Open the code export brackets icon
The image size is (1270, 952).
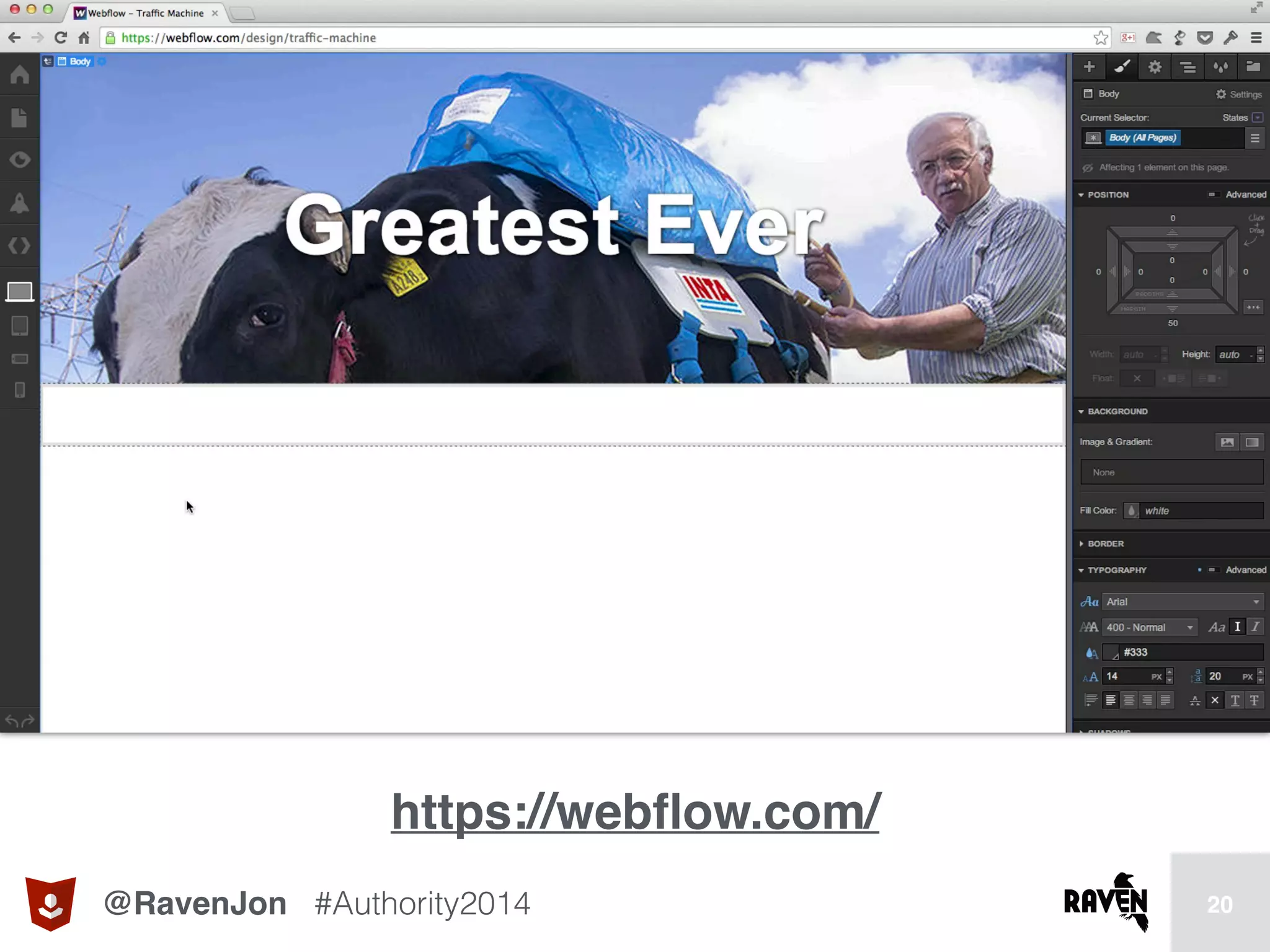tap(20, 246)
